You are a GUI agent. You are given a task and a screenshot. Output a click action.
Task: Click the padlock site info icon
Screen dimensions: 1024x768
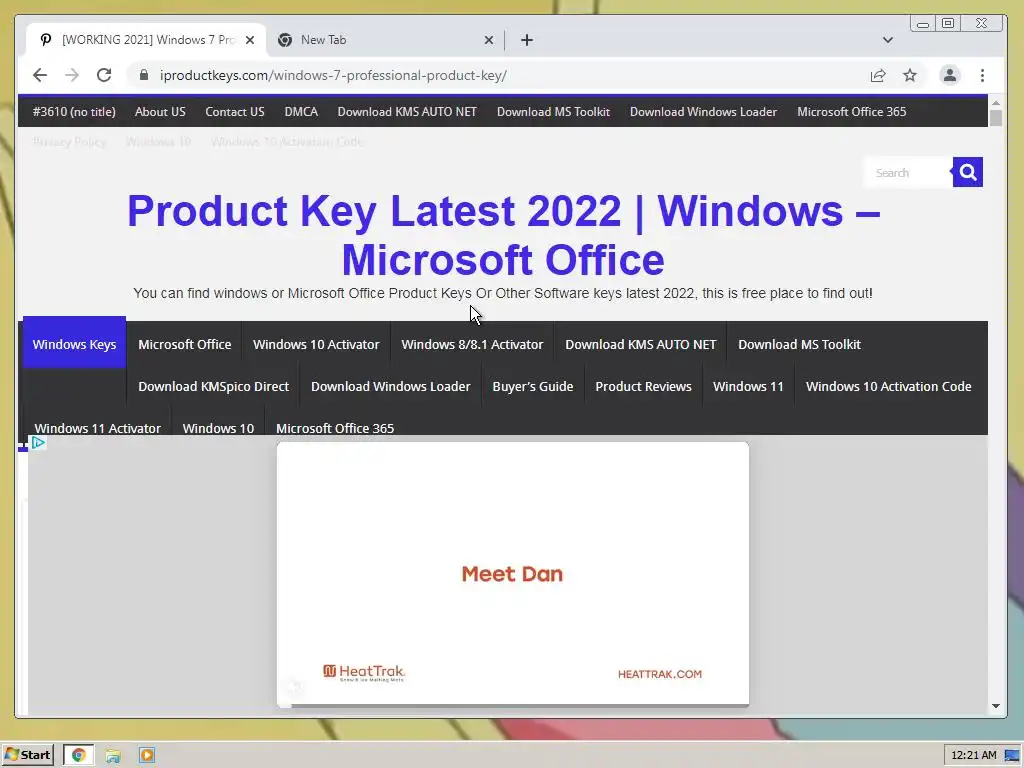144,75
